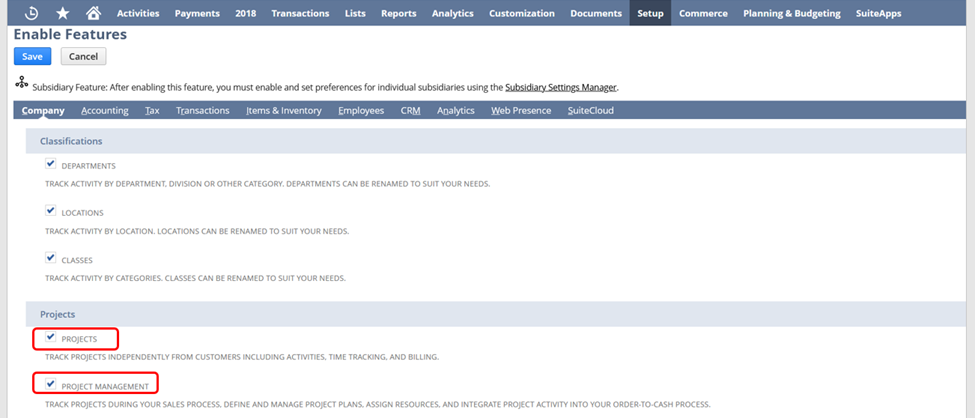Open the Commerce menu
Image resolution: width=975 pixels, height=418 pixels.
(703, 13)
